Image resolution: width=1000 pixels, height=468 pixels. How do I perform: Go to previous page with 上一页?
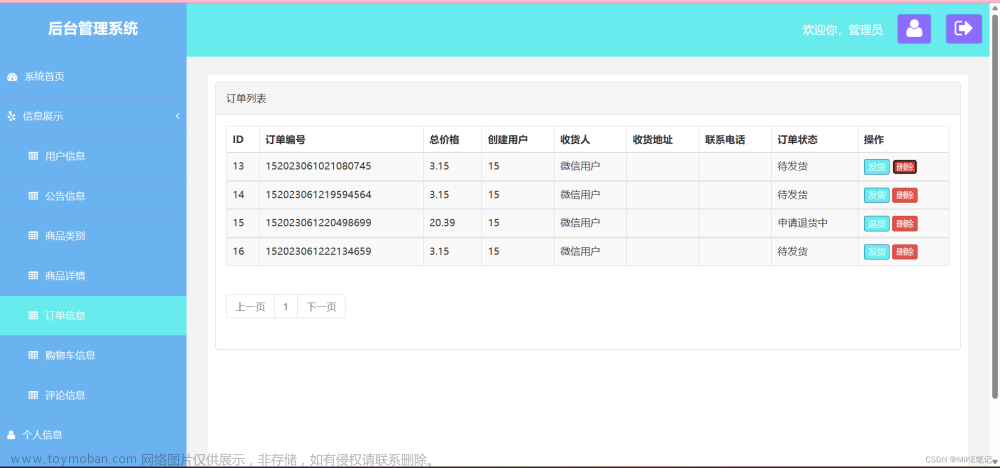pyautogui.click(x=251, y=306)
